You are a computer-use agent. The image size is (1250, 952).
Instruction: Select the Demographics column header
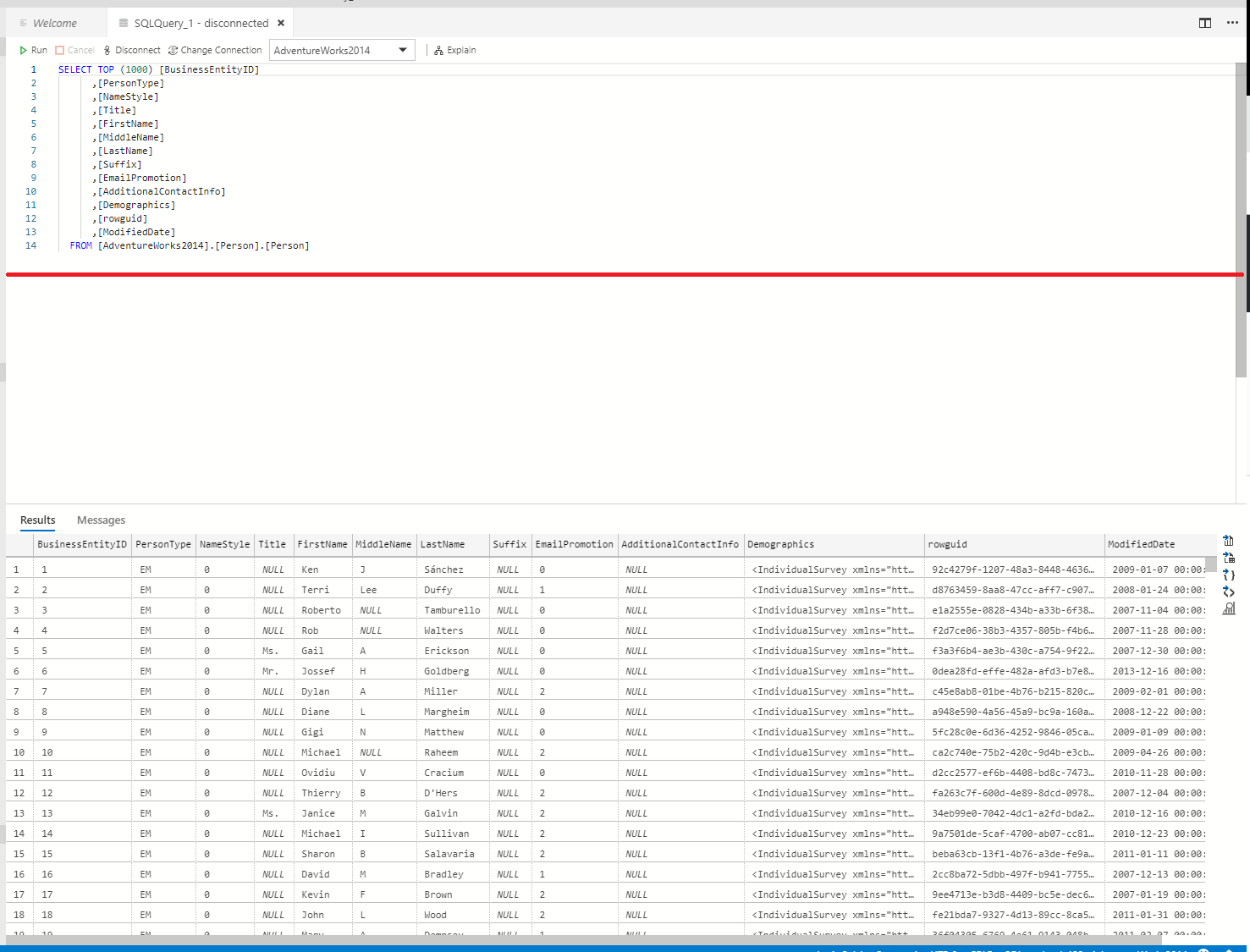(x=834, y=544)
